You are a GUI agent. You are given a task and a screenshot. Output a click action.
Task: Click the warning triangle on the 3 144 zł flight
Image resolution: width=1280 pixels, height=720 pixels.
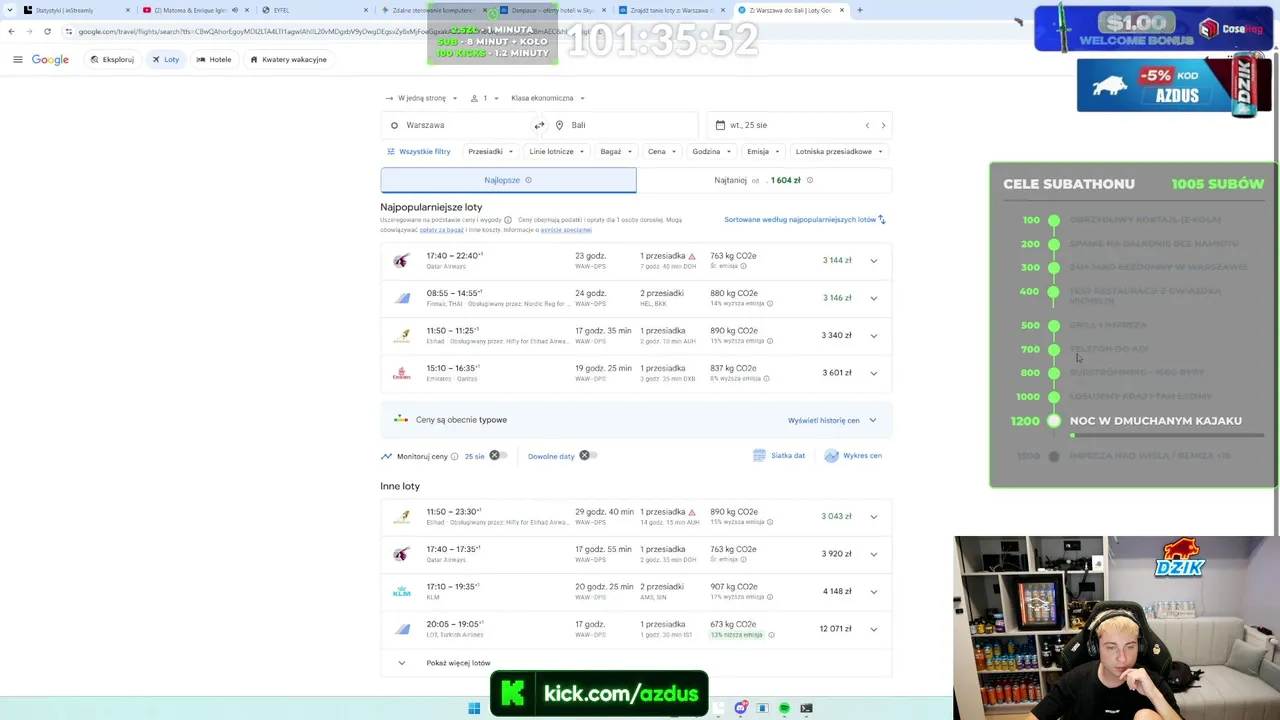tap(691, 256)
